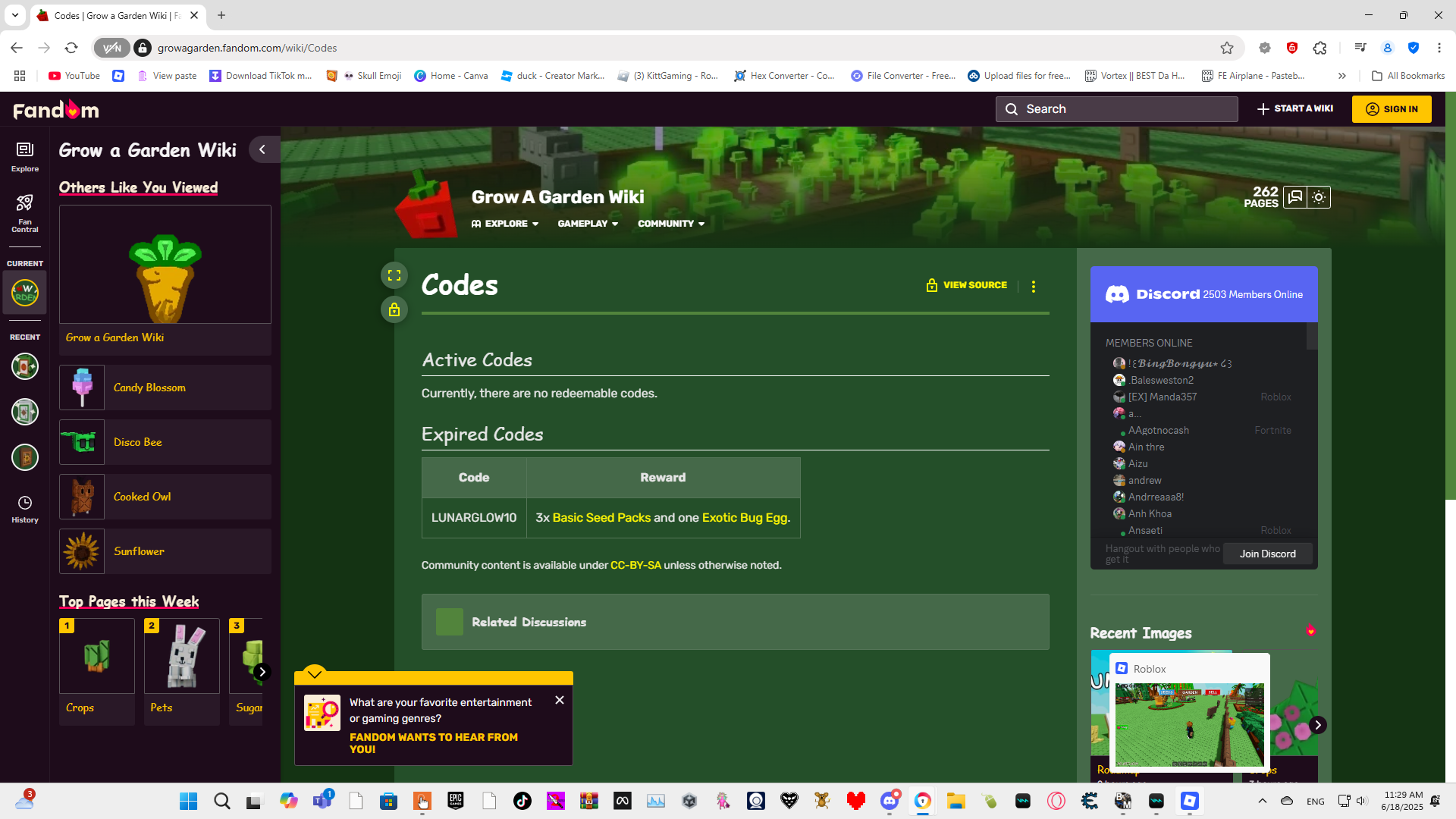1456x819 pixels.
Task: Click the FANDOM WANTS TO HEAR FROM YOU link
Action: pos(433,743)
